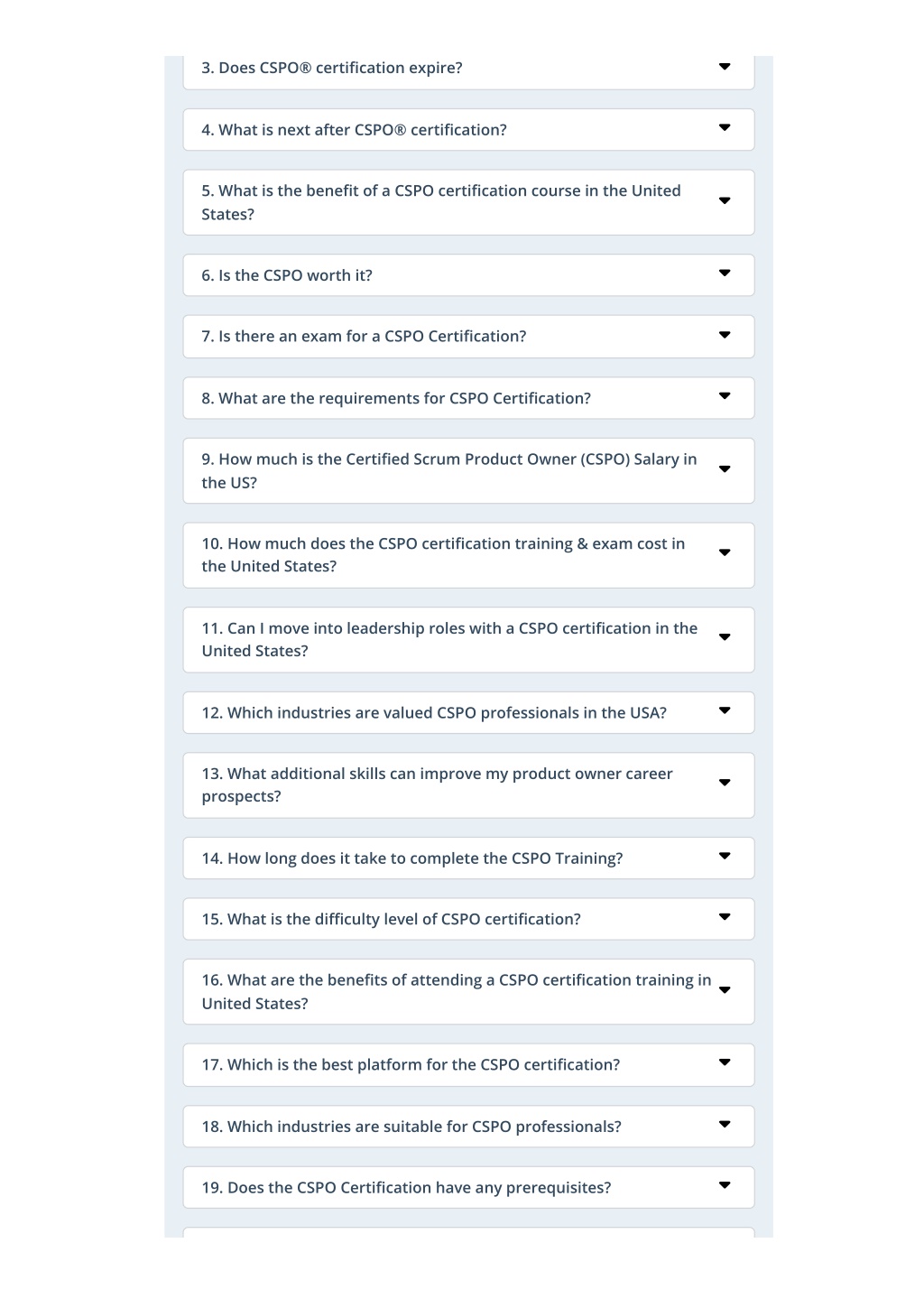Click the triangle icon for question 7

click(725, 335)
